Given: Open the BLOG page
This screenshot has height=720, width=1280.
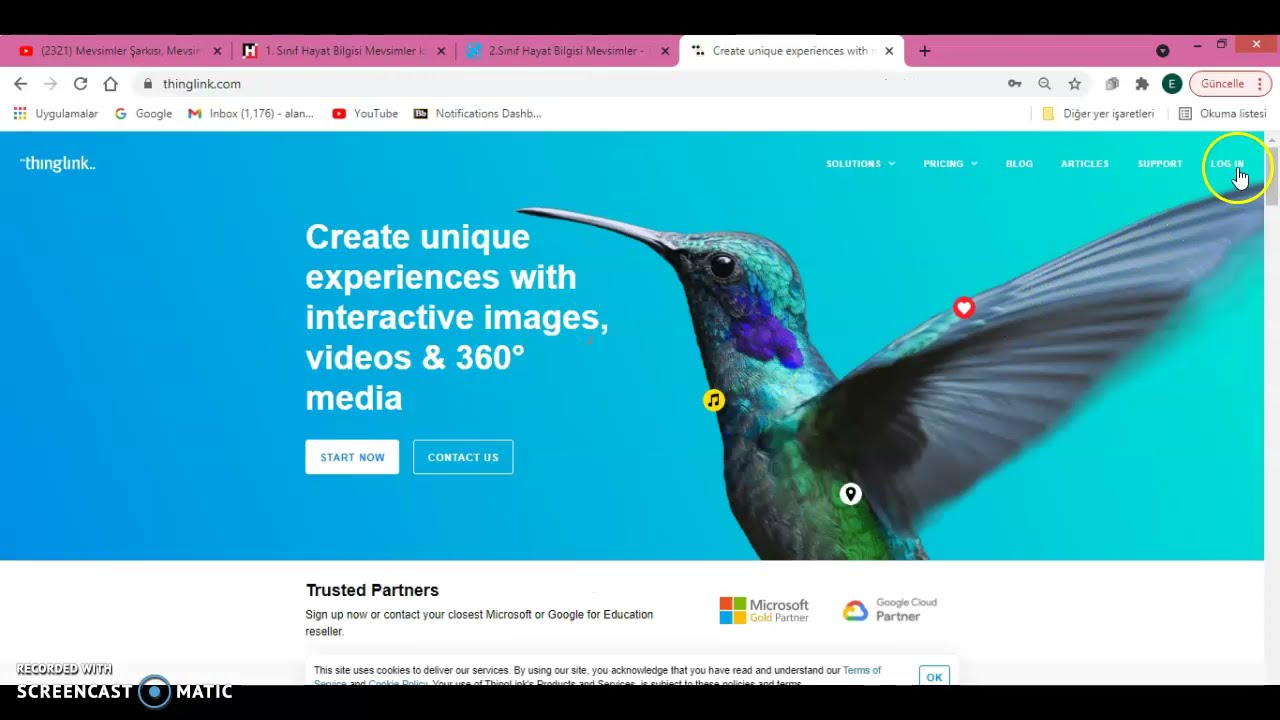Looking at the screenshot, I should coord(1019,164).
